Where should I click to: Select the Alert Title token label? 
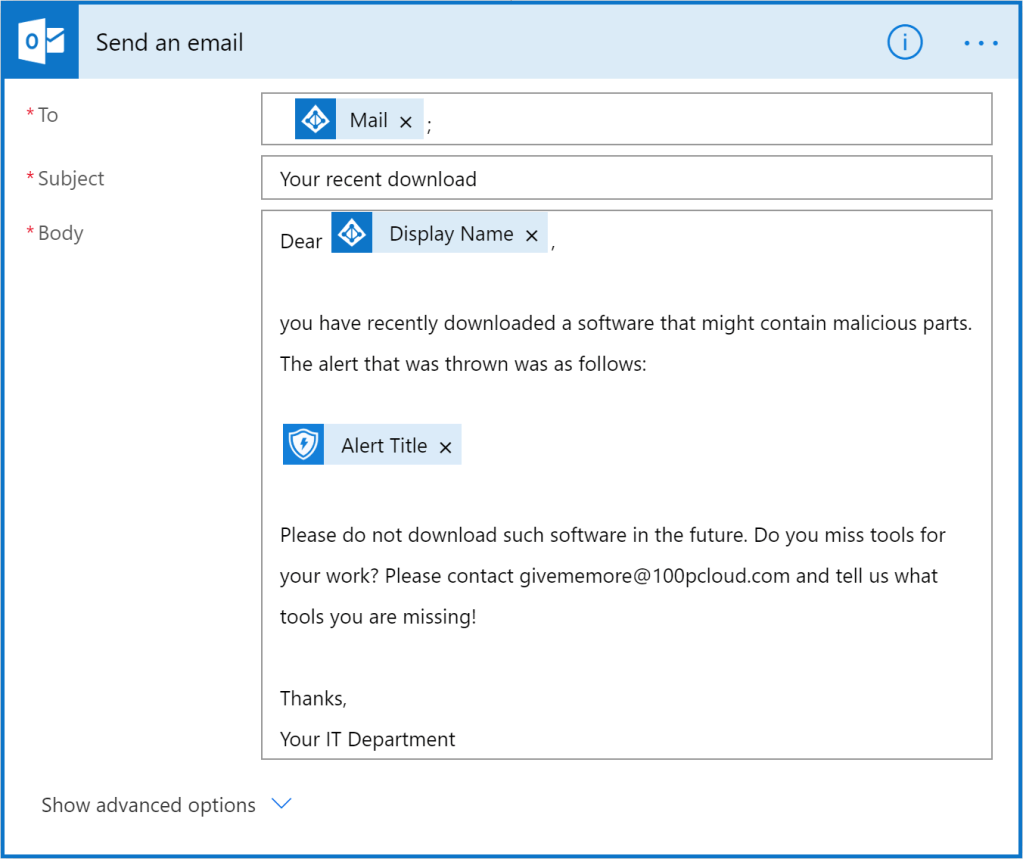(384, 446)
